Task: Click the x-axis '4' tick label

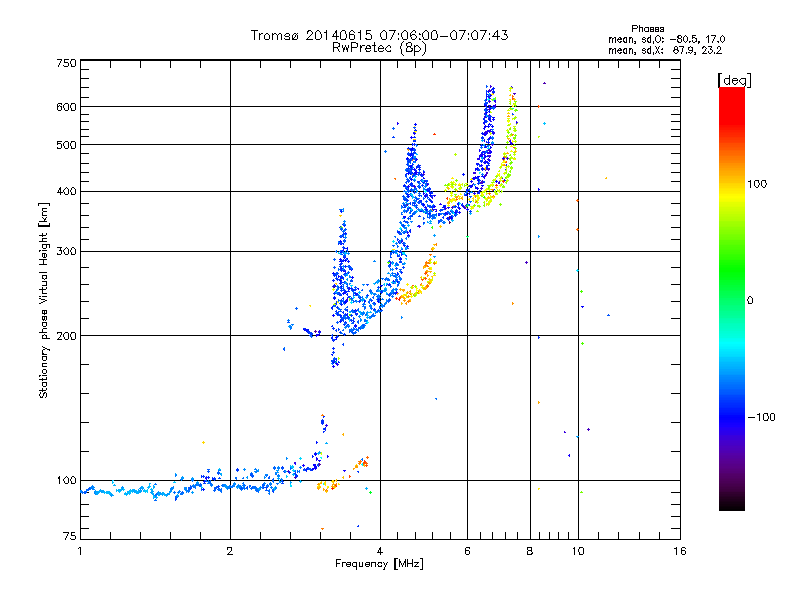Action: pos(380,551)
